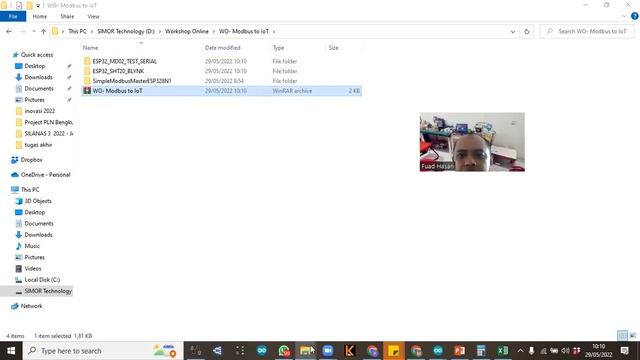640x360 pixels.
Task: Expand the ribbon with the chevron
Action: point(624,16)
